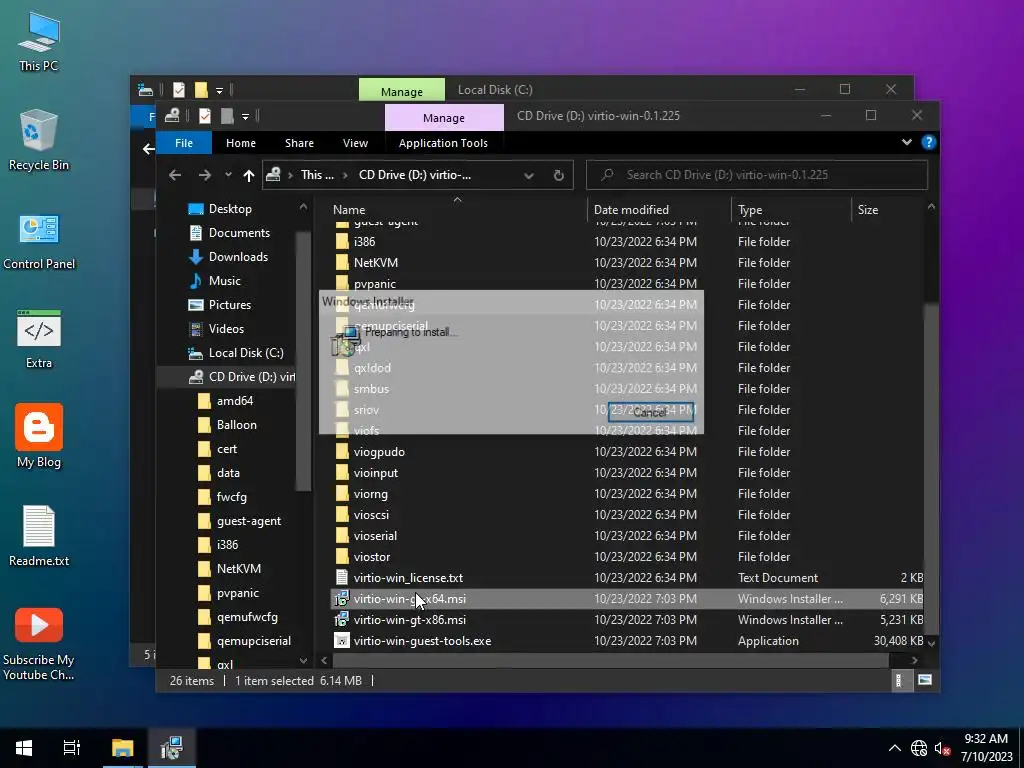
Task: Open Readme.txt on the desktop
Action: tap(39, 536)
